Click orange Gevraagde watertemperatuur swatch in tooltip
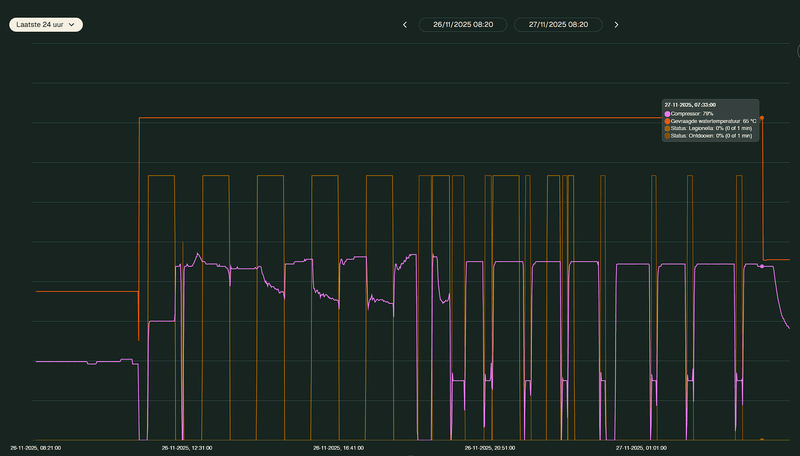800x456 pixels. 667,121
